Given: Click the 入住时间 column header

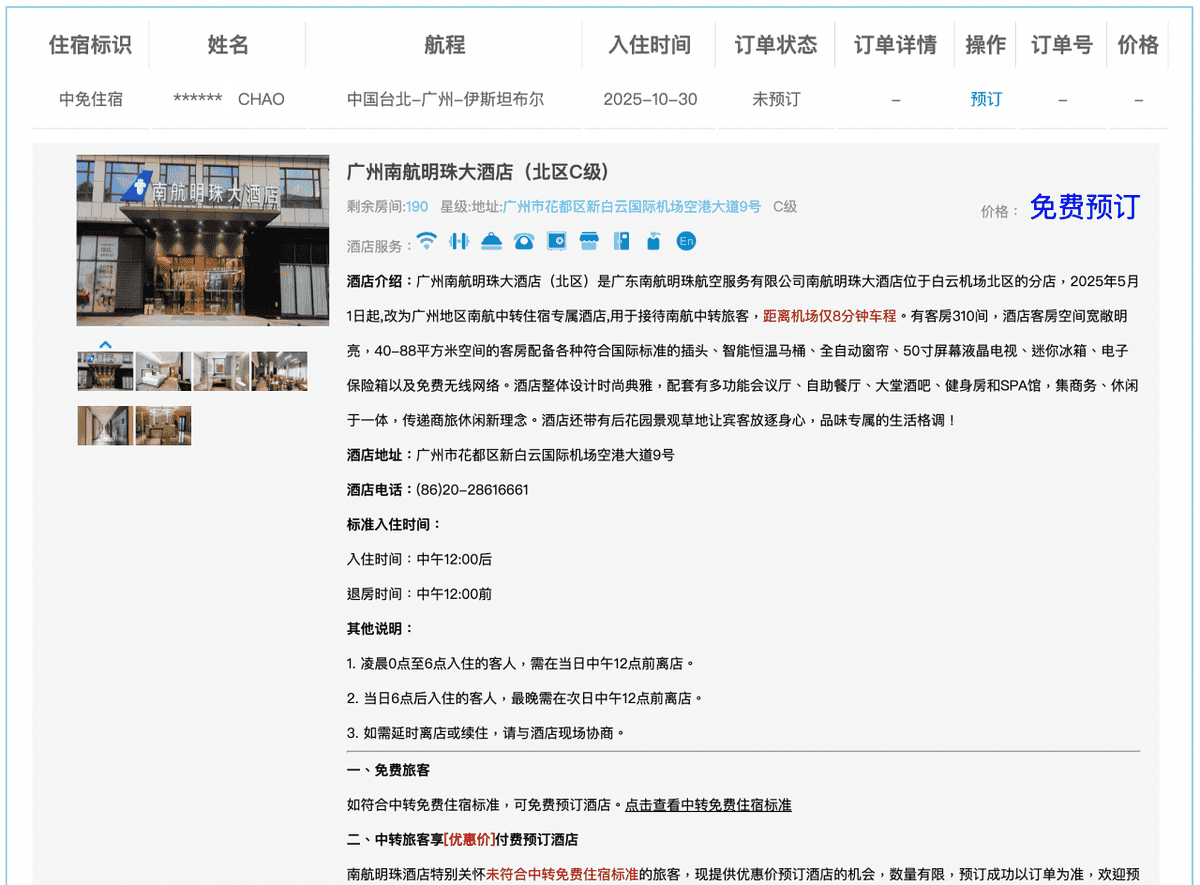Looking at the screenshot, I should pyautogui.click(x=650, y=45).
